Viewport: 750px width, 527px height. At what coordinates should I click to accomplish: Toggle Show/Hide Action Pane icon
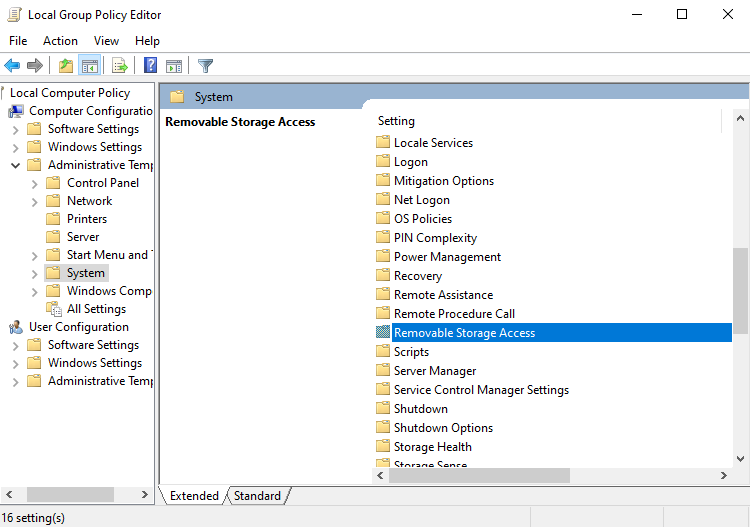point(174,66)
